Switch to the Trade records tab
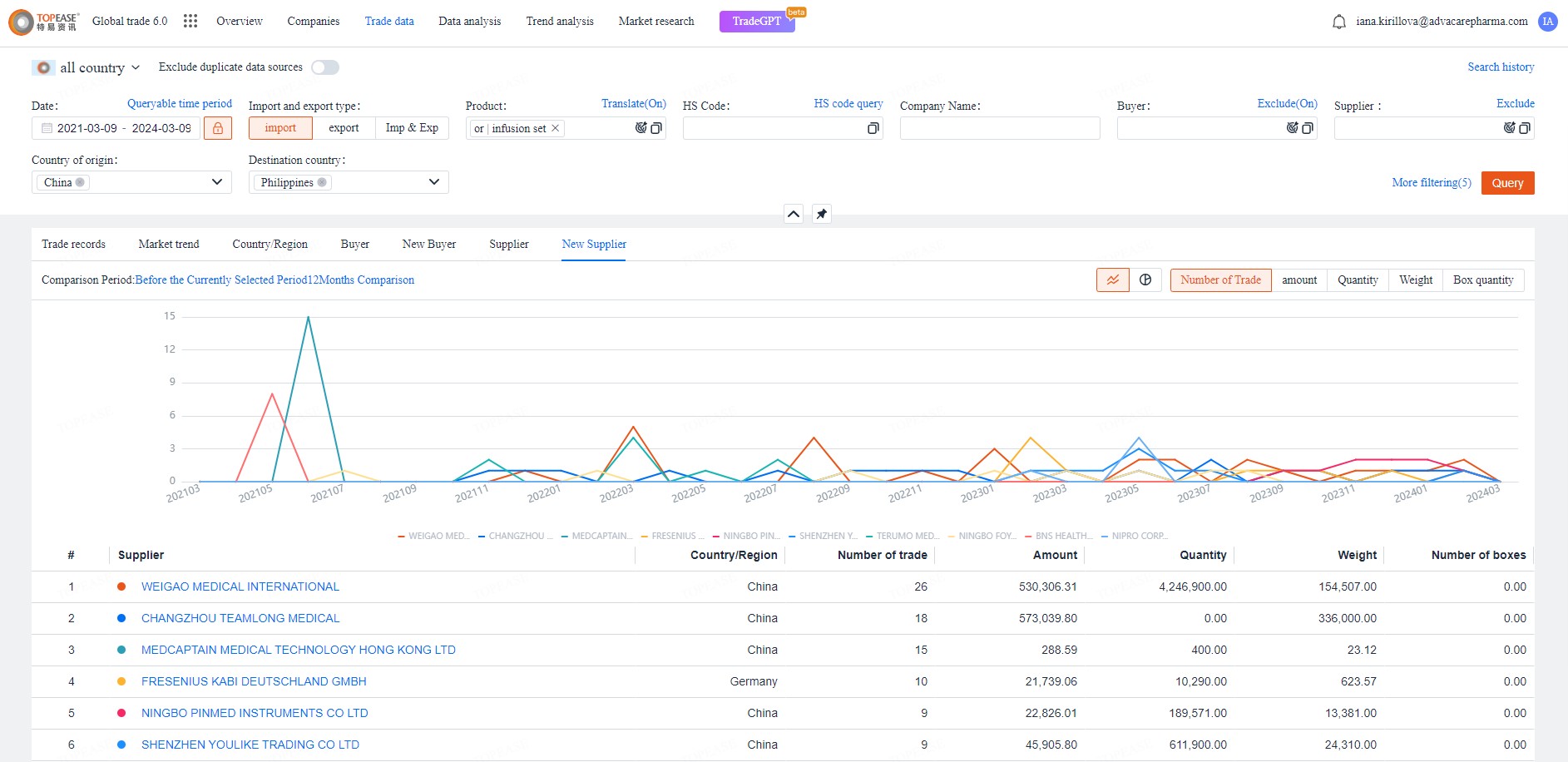The width and height of the screenshot is (1568, 762). (x=73, y=245)
